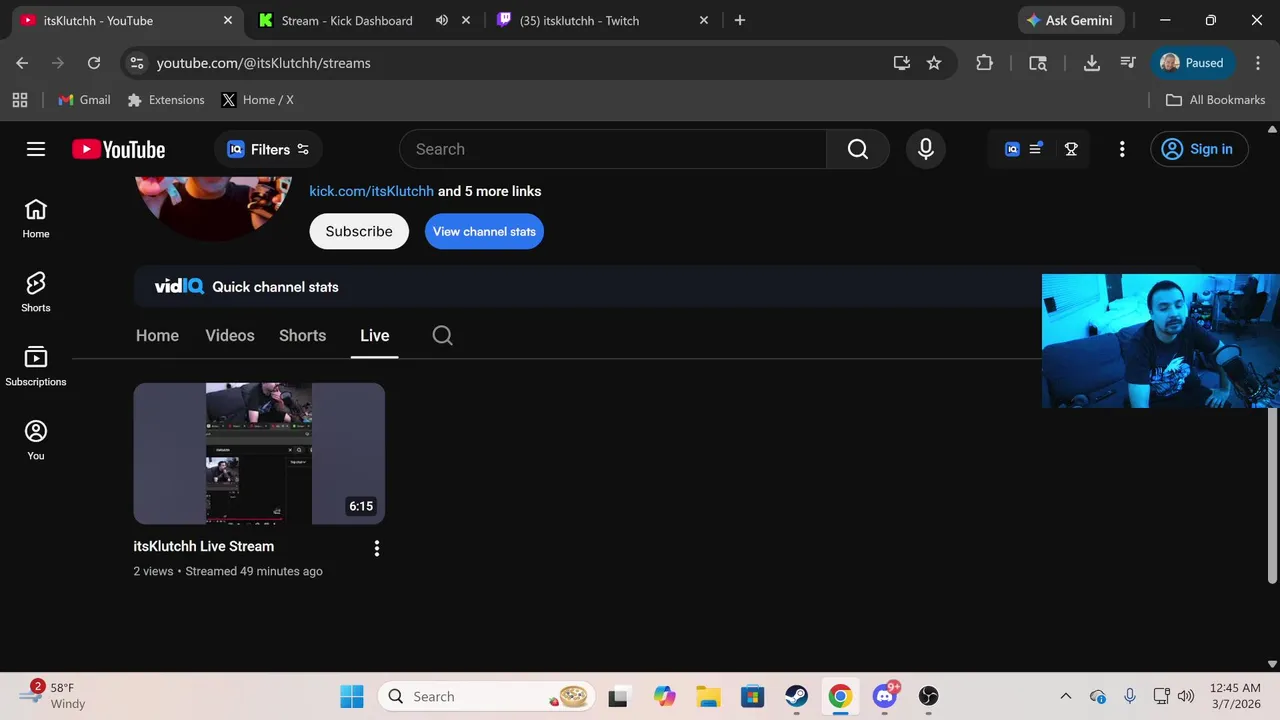This screenshot has width=1280, height=720.
Task: Open Steam from the taskbar
Action: point(796,696)
